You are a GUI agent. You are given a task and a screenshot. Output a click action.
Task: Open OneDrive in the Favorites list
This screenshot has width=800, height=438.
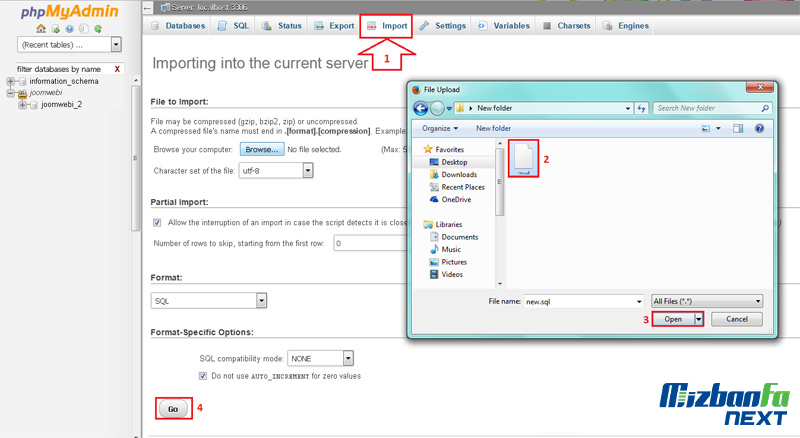pyautogui.click(x=458, y=199)
